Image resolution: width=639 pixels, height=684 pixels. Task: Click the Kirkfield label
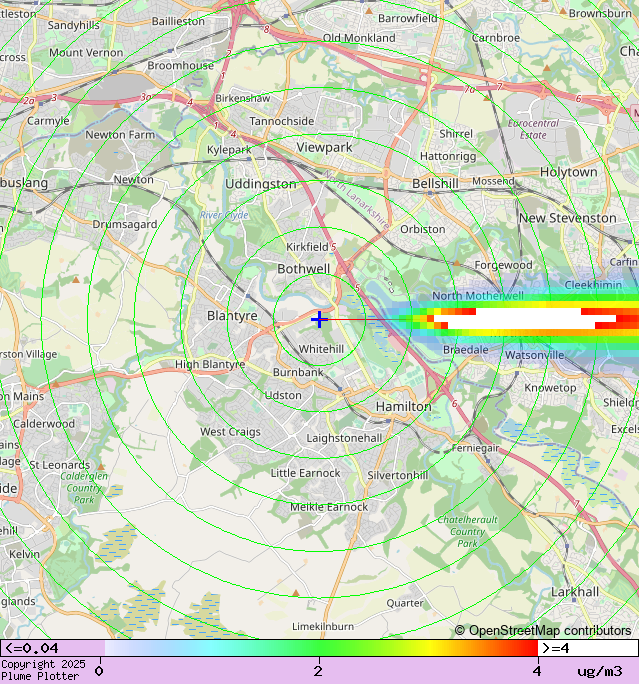coord(307,246)
